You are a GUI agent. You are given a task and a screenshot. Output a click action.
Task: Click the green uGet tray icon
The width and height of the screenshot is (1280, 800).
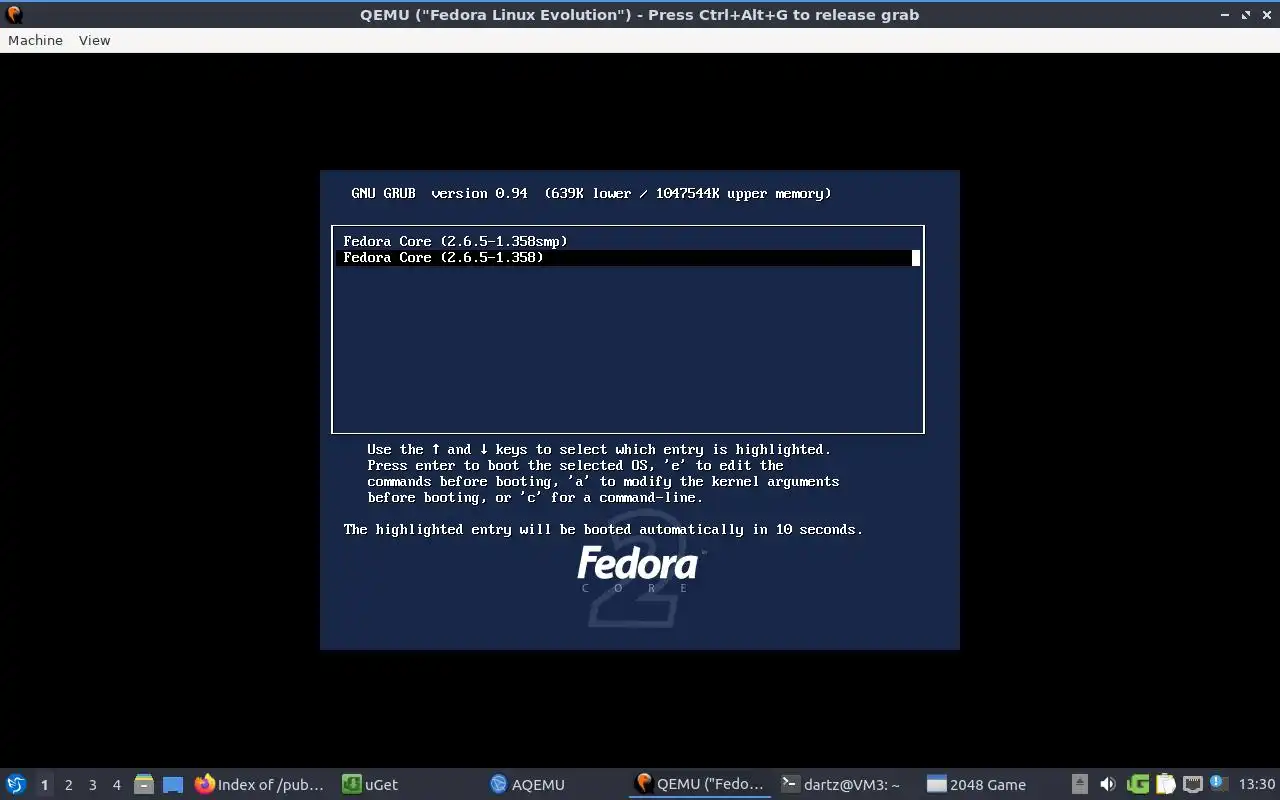[x=1137, y=784]
